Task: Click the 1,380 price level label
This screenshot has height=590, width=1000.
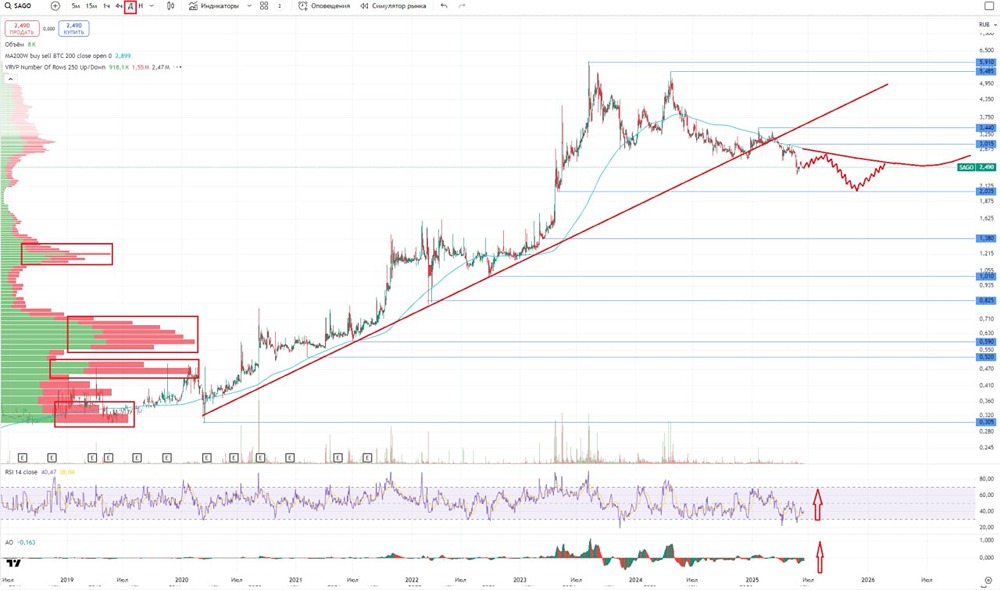Action: (986, 239)
